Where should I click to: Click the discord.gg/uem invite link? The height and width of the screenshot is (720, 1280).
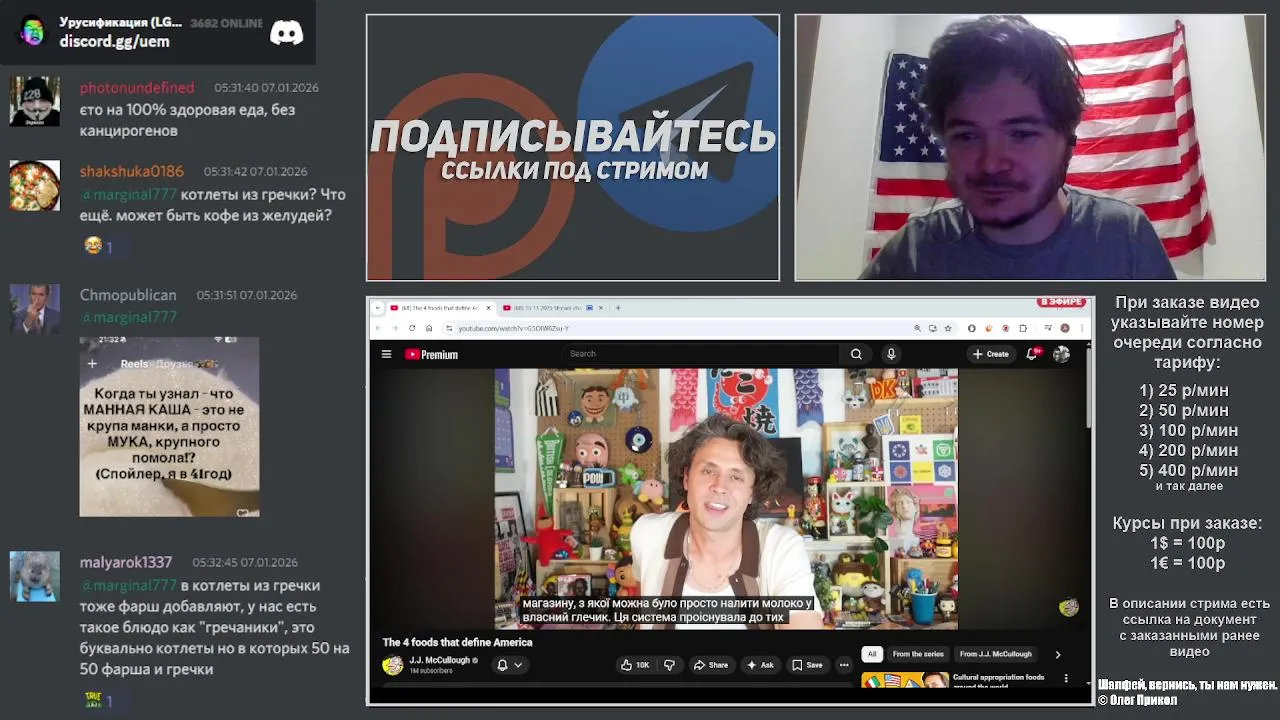tap(114, 41)
